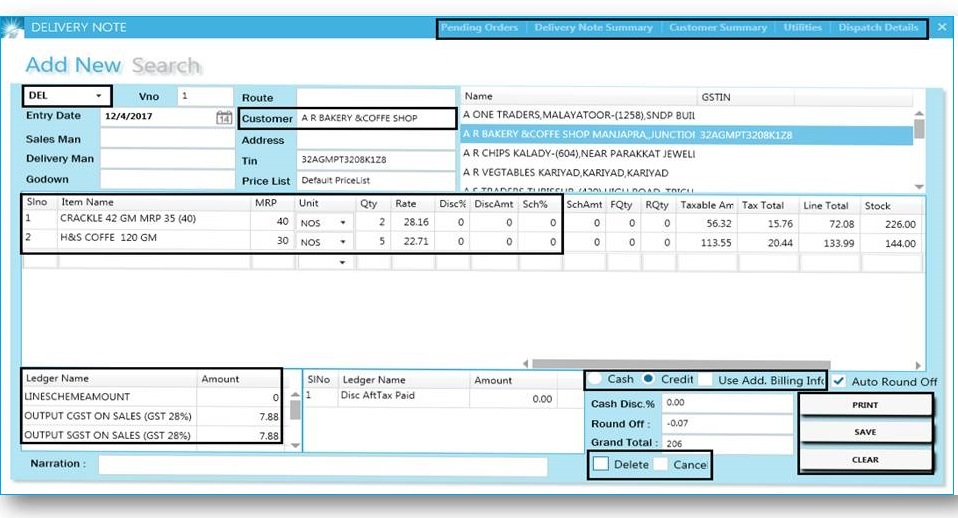
Task: Click the Vno input field
Action: click(x=205, y=96)
